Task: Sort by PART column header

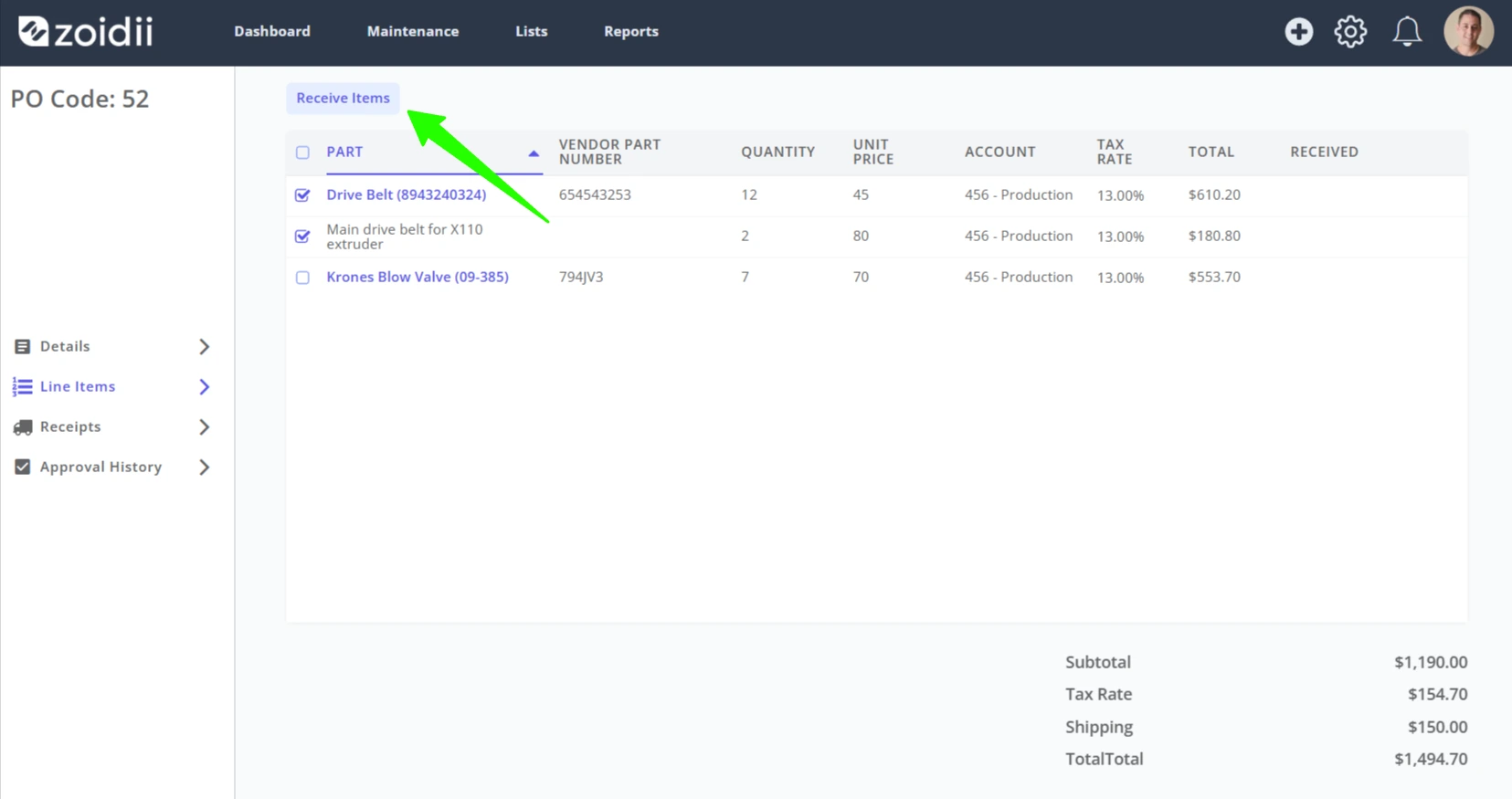Action: (x=344, y=152)
